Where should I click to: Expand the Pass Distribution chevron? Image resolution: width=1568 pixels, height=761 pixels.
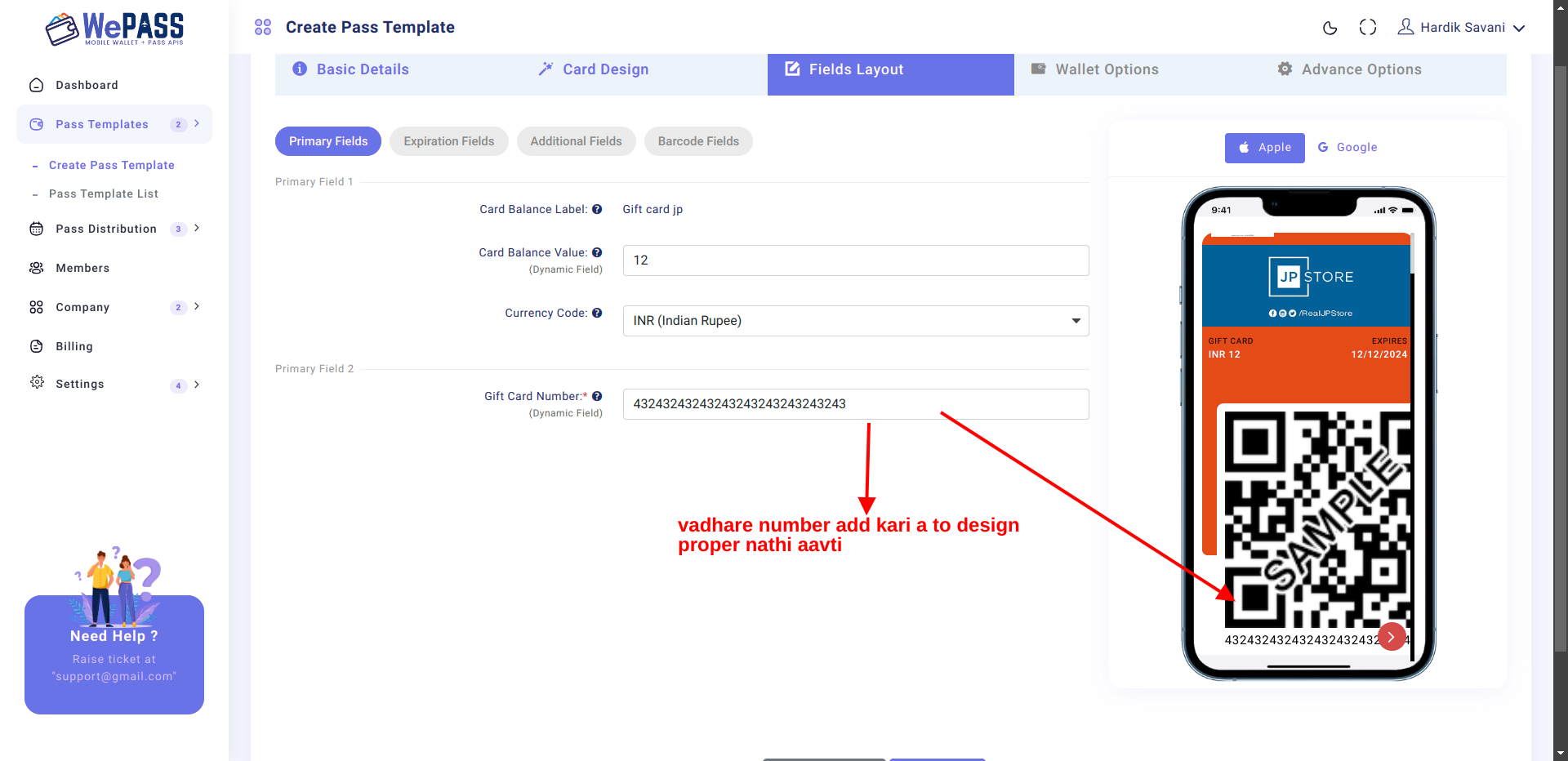(197, 228)
